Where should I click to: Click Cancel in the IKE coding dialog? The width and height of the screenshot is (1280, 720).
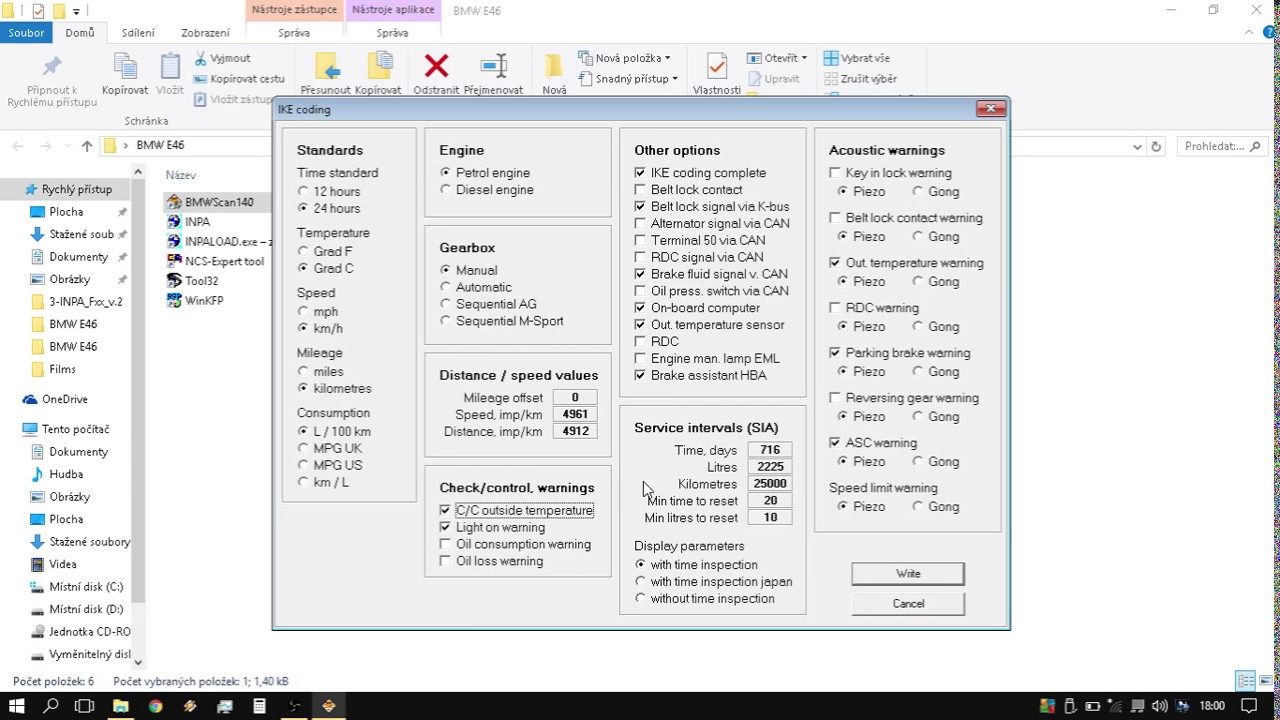pos(908,604)
